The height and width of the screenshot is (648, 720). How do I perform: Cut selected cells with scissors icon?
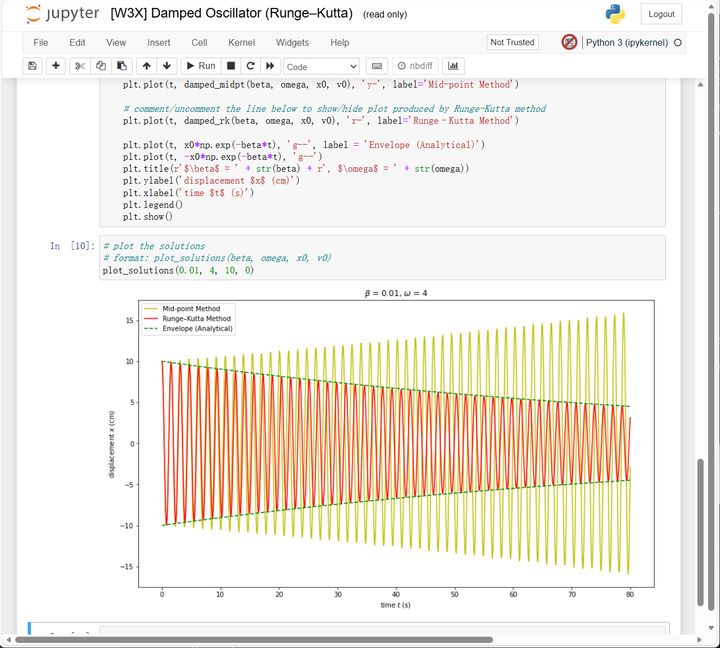tap(81, 66)
